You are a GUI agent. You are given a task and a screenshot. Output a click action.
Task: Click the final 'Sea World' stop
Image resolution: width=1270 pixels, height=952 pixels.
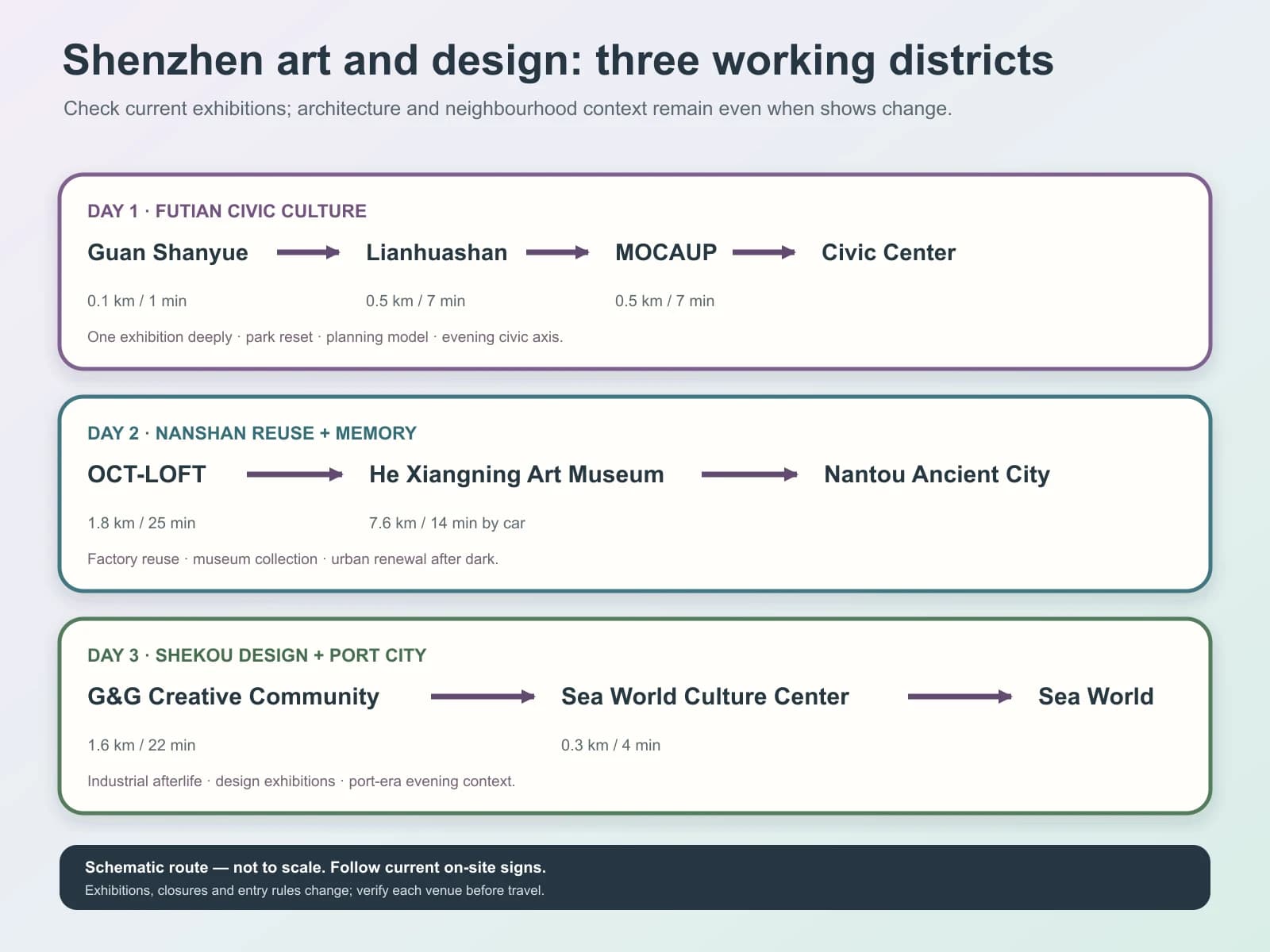point(1096,697)
